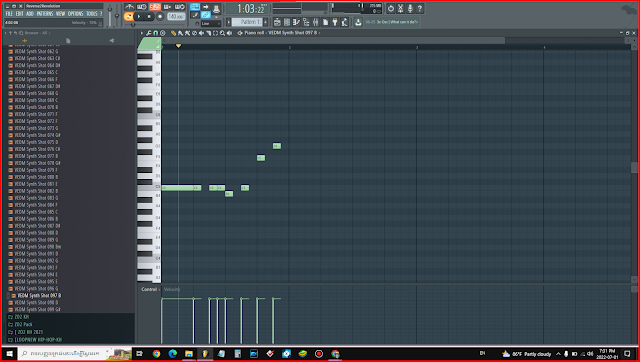640x362 pixels.
Task: Toggle blend recording overdub icon
Action: tap(167, 7)
